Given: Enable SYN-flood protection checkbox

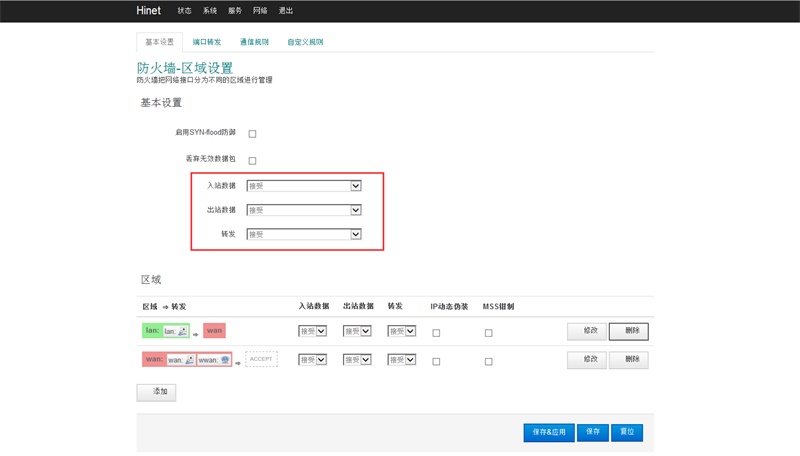Looking at the screenshot, I should coord(252,133).
